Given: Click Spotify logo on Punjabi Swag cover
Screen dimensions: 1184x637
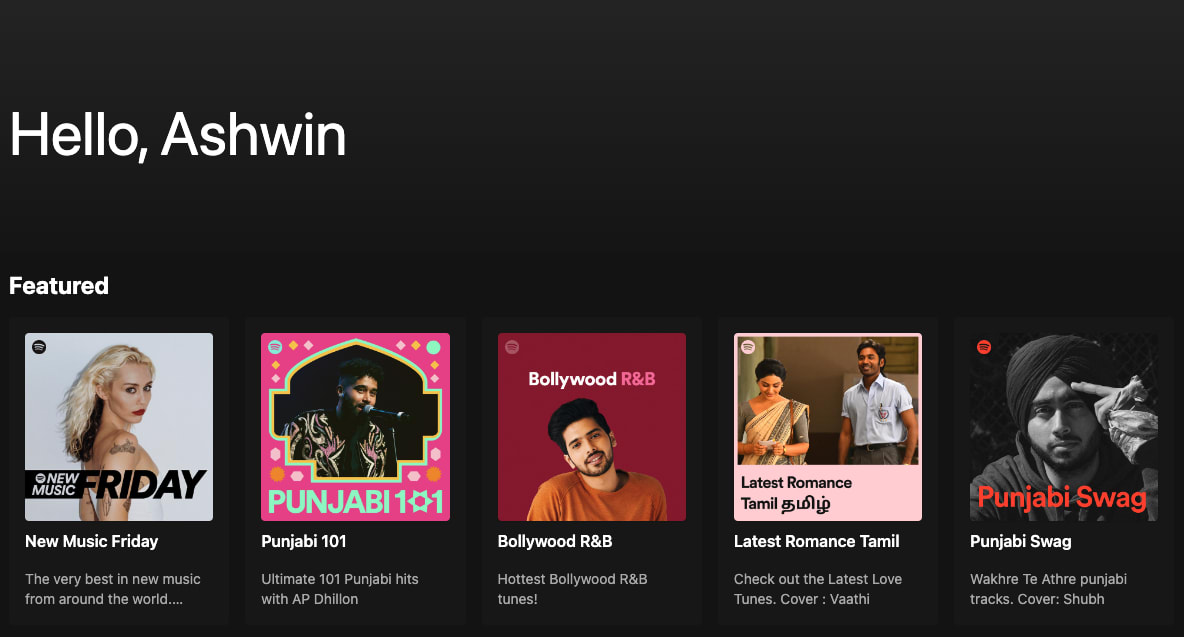Looking at the screenshot, I should pyautogui.click(x=984, y=347).
